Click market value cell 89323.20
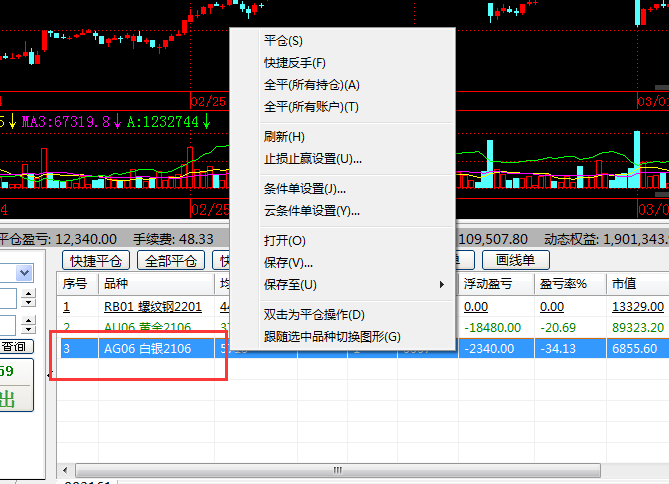This screenshot has height=484, width=669. pos(638,328)
